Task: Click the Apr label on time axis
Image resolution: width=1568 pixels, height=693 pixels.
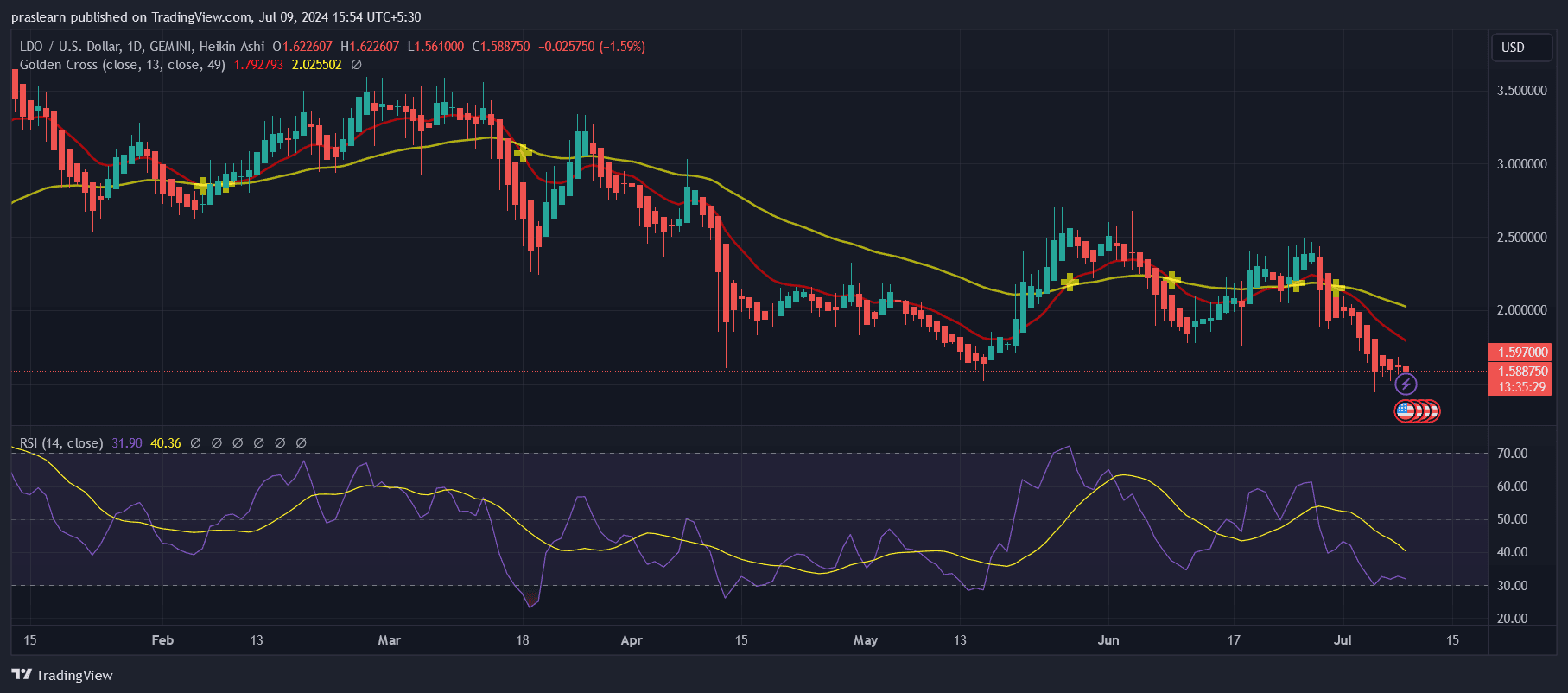Action: 632,640
